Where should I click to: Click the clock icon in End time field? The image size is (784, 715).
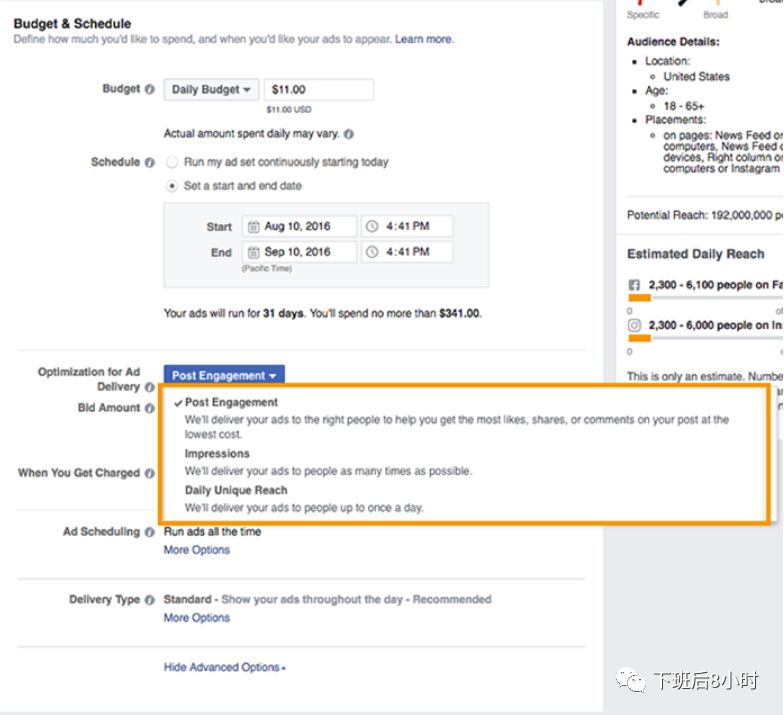click(x=372, y=252)
